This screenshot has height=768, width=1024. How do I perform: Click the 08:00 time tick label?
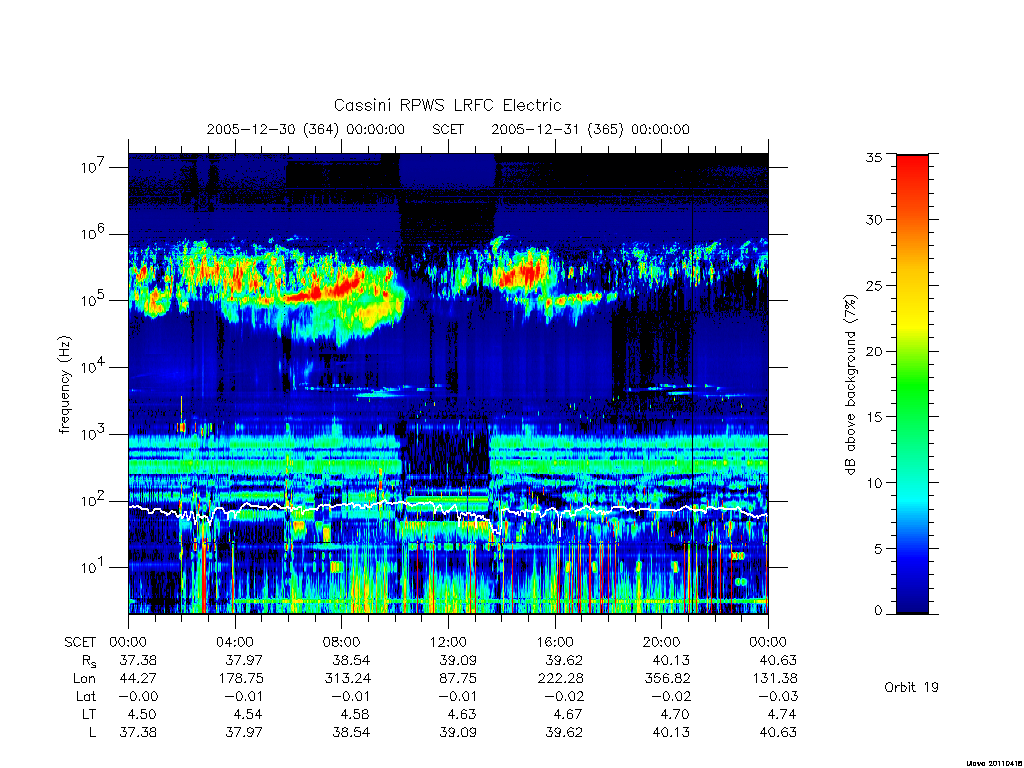point(342,643)
